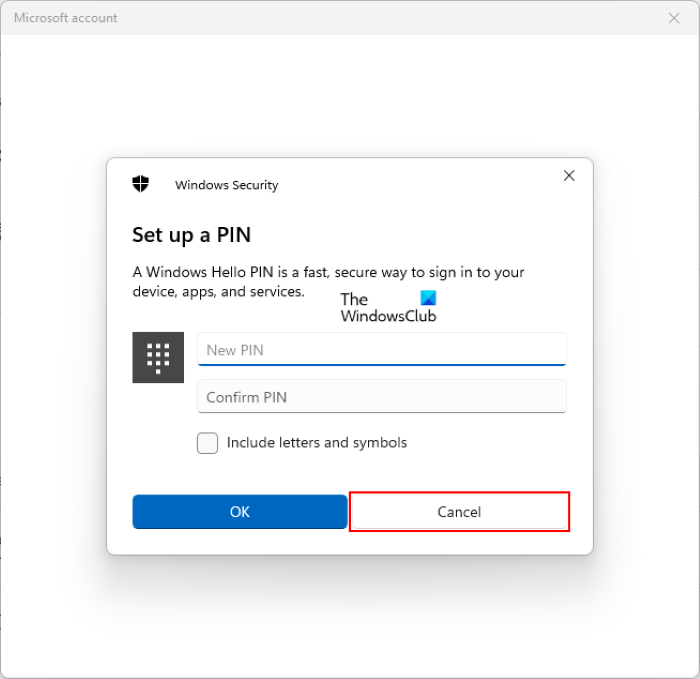
Task: Click the "Set up a PIN" heading
Action: [x=191, y=235]
